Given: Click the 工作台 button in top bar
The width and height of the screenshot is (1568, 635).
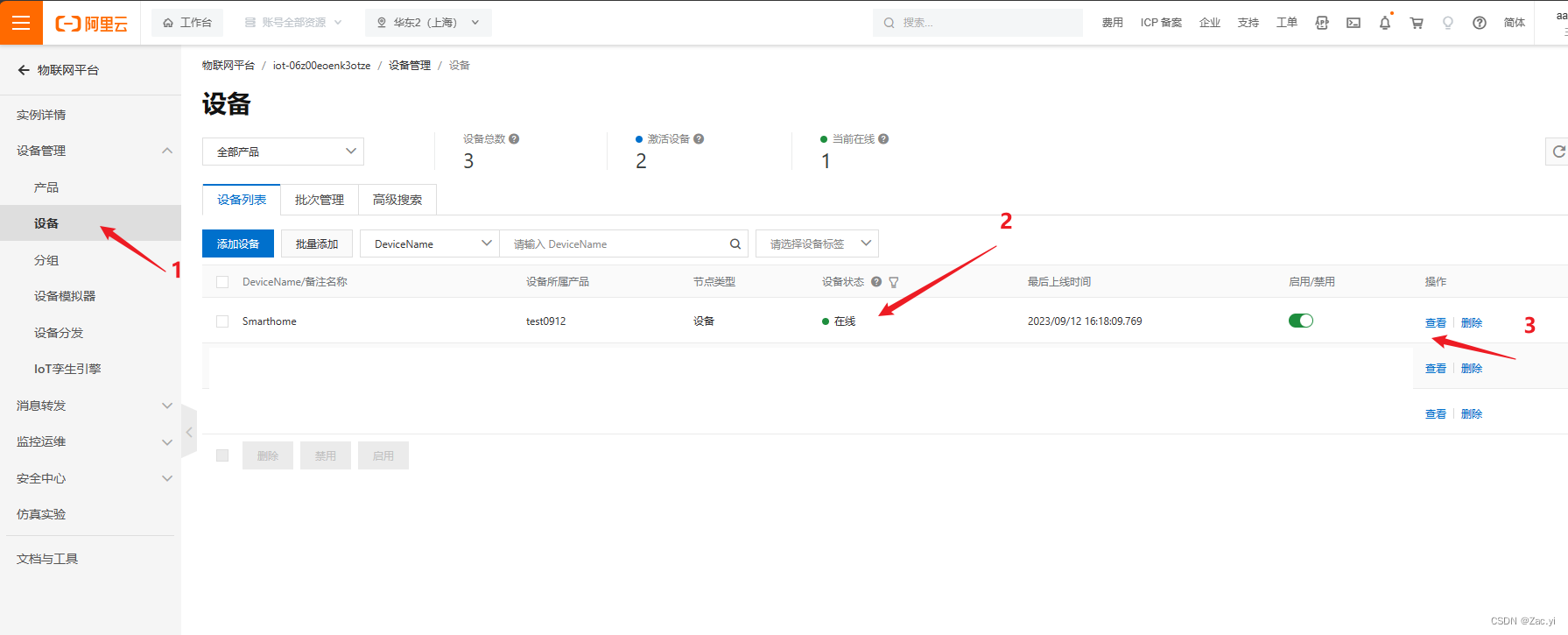Looking at the screenshot, I should pos(187,23).
